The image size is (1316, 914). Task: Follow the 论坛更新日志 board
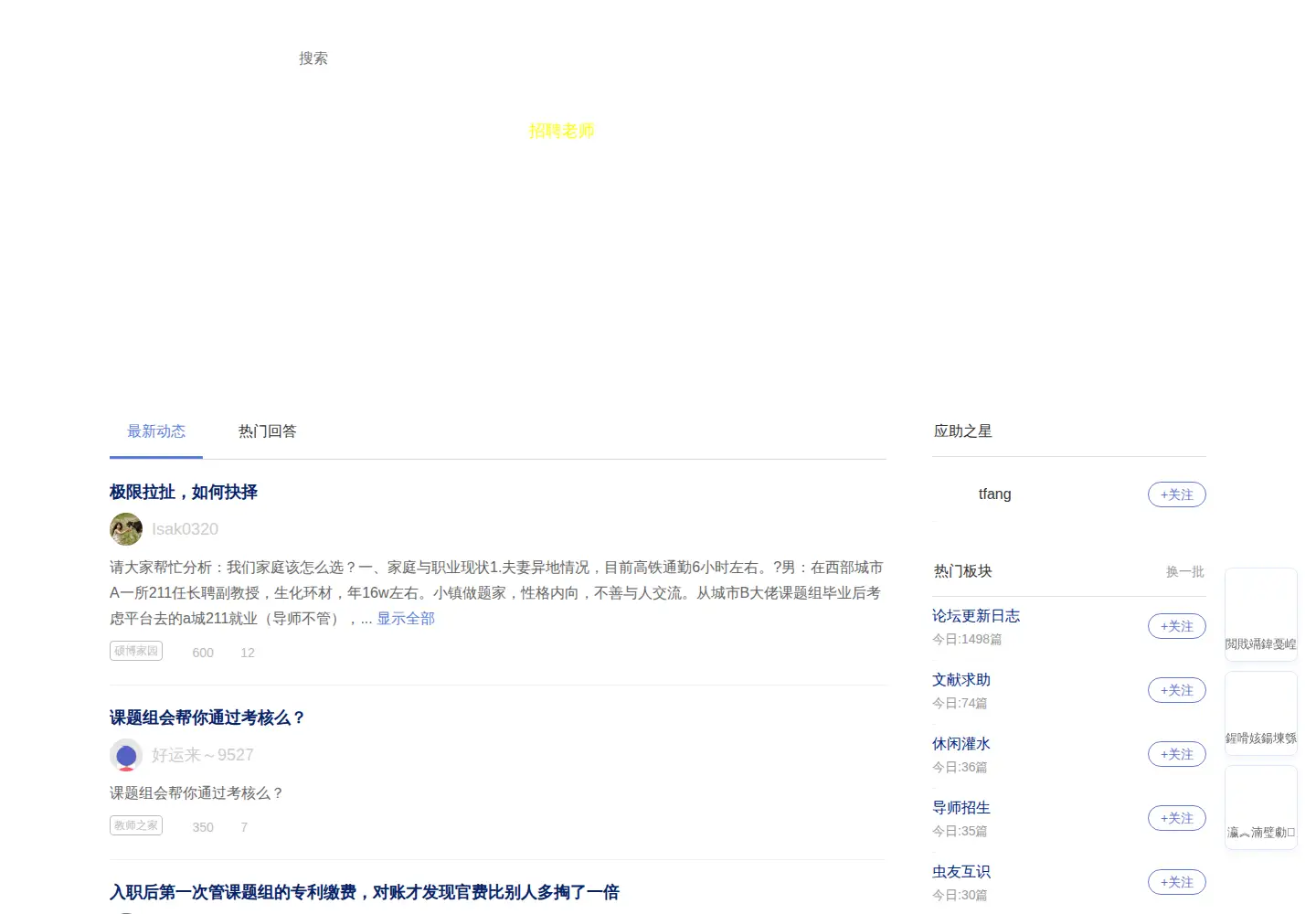(x=1177, y=626)
